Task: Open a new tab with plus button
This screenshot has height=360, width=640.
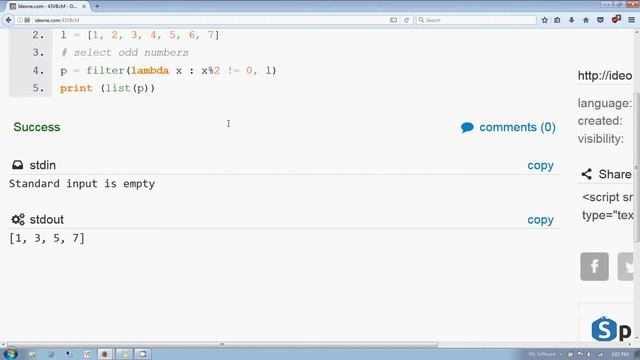Action: tap(97, 6)
